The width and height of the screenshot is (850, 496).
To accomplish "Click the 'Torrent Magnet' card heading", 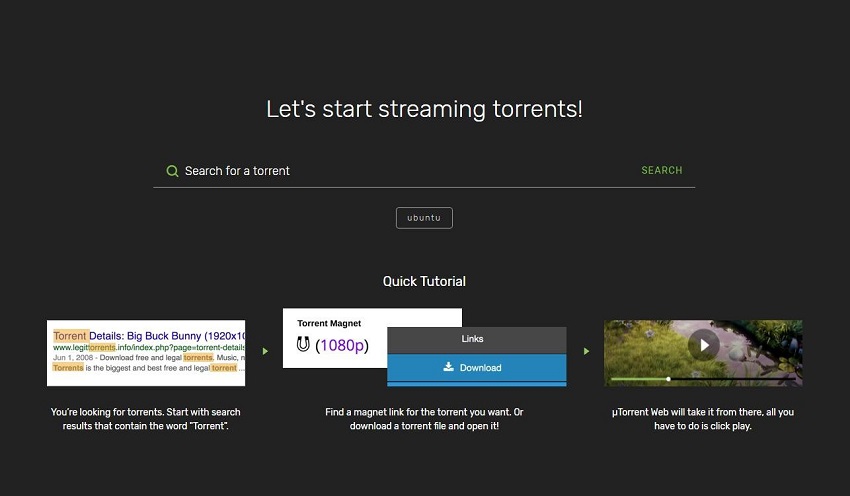I will tap(329, 324).
